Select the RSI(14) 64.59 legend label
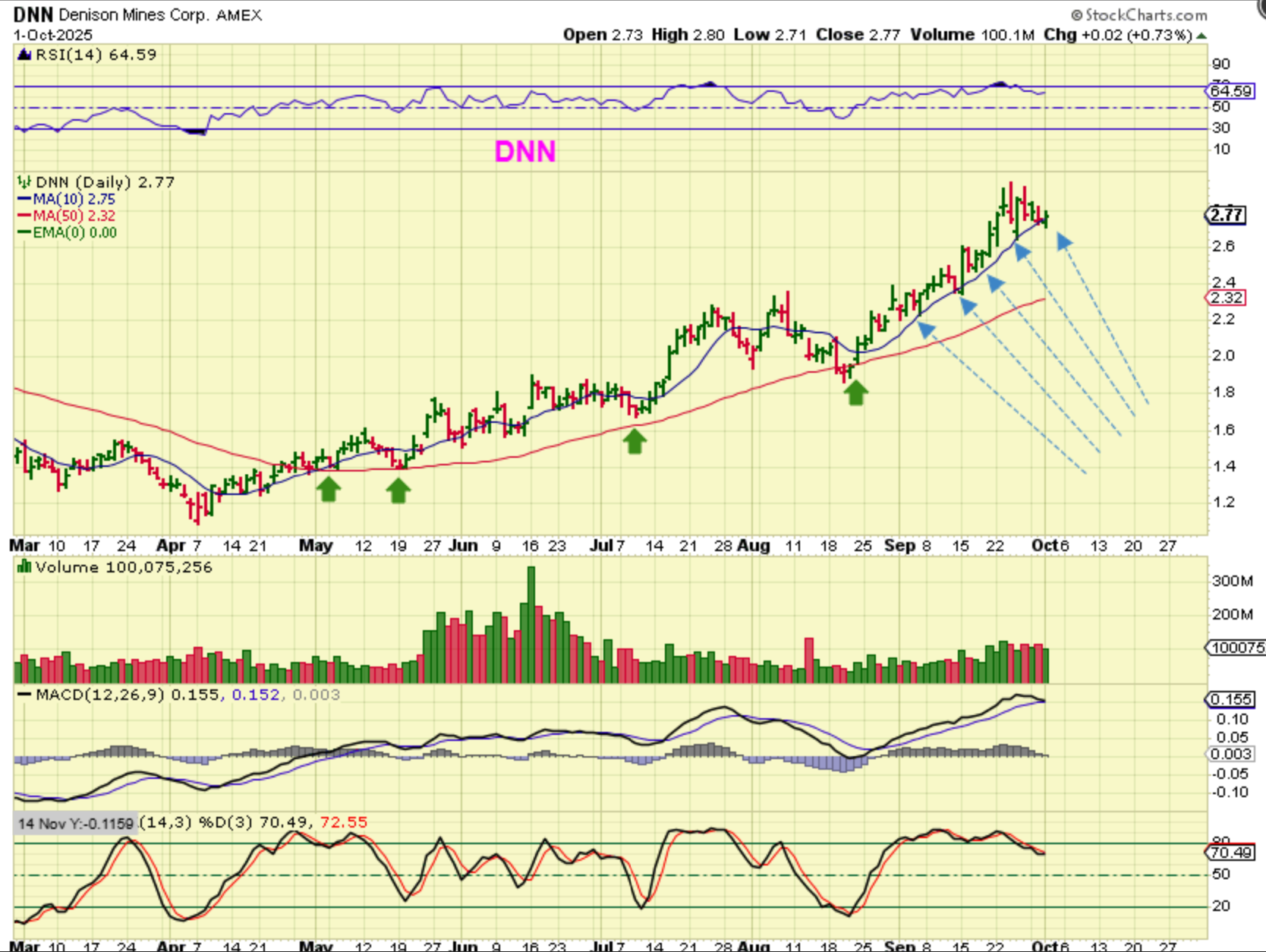 (x=96, y=55)
